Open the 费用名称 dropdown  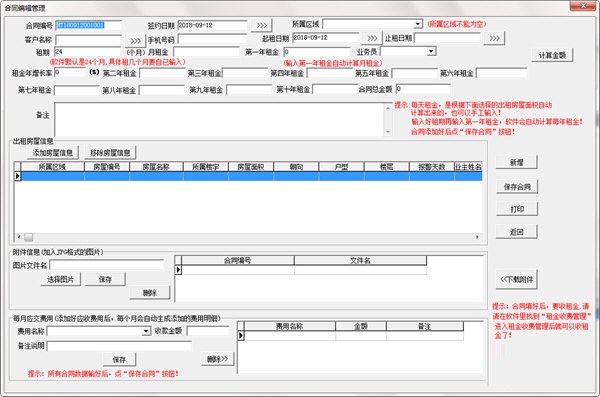coord(146,331)
